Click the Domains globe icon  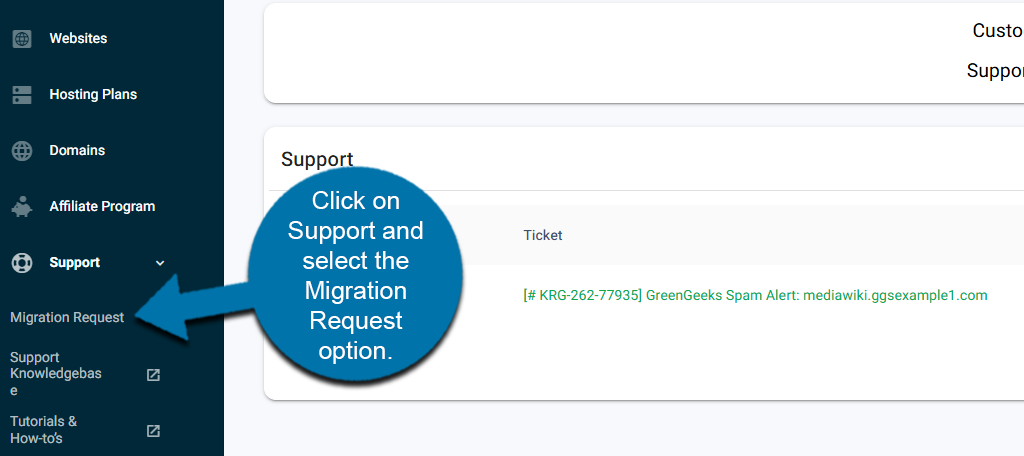coord(22,151)
